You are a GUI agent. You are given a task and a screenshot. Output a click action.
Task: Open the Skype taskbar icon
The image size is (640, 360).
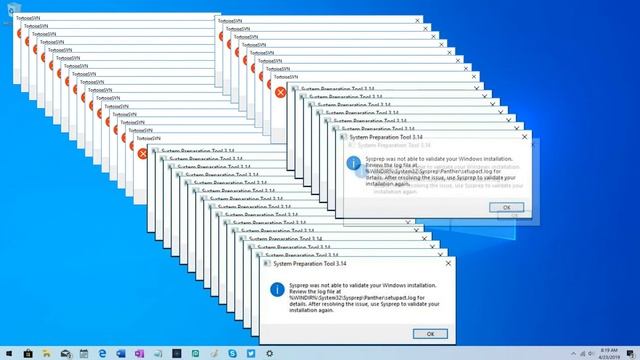click(232, 353)
